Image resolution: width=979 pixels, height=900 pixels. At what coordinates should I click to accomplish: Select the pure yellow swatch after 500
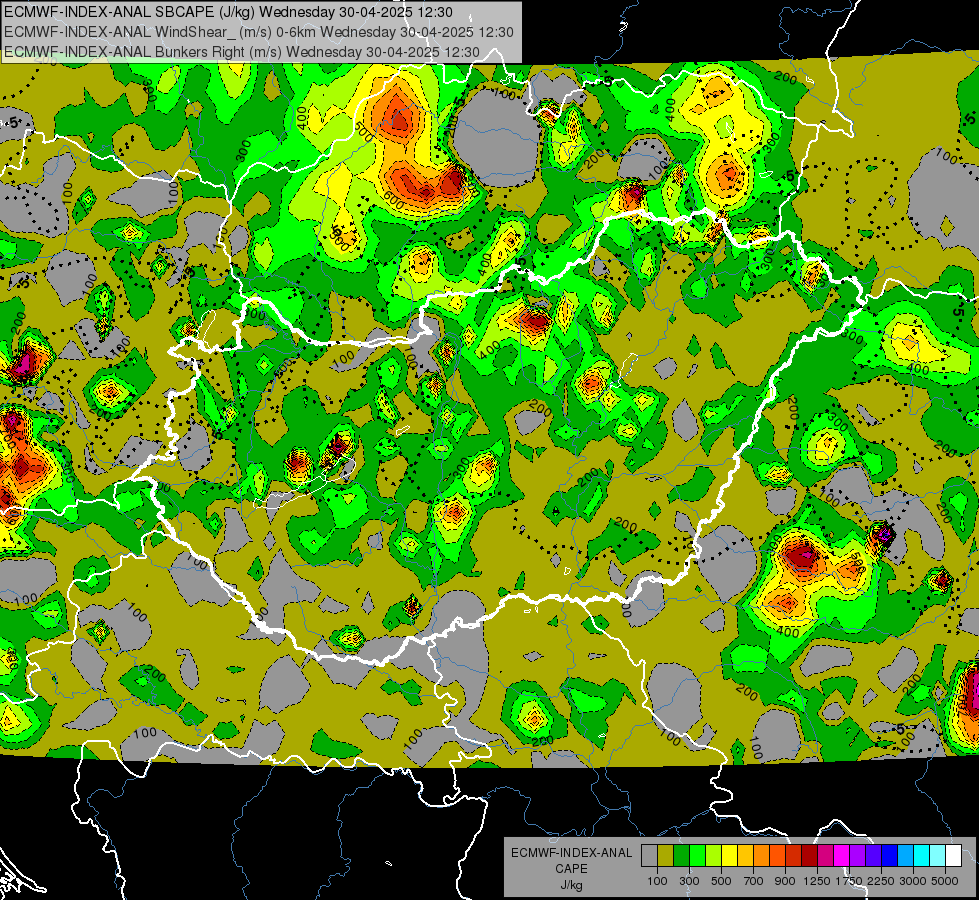coord(729,856)
